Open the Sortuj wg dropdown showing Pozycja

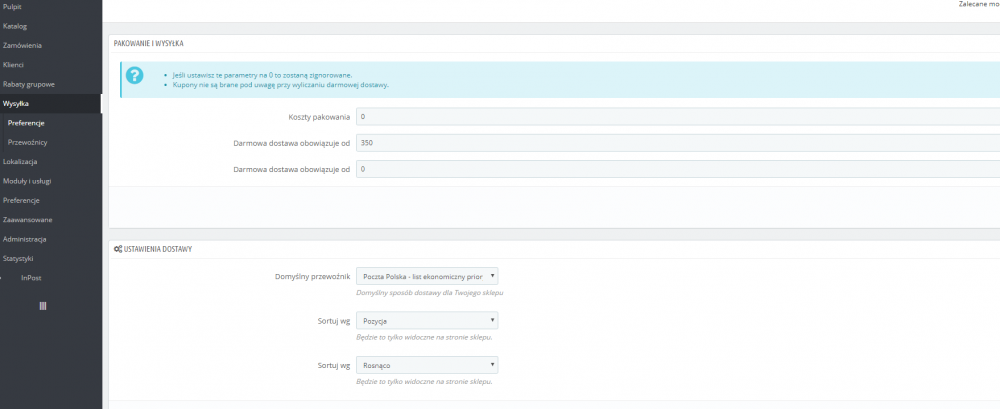[427, 321]
